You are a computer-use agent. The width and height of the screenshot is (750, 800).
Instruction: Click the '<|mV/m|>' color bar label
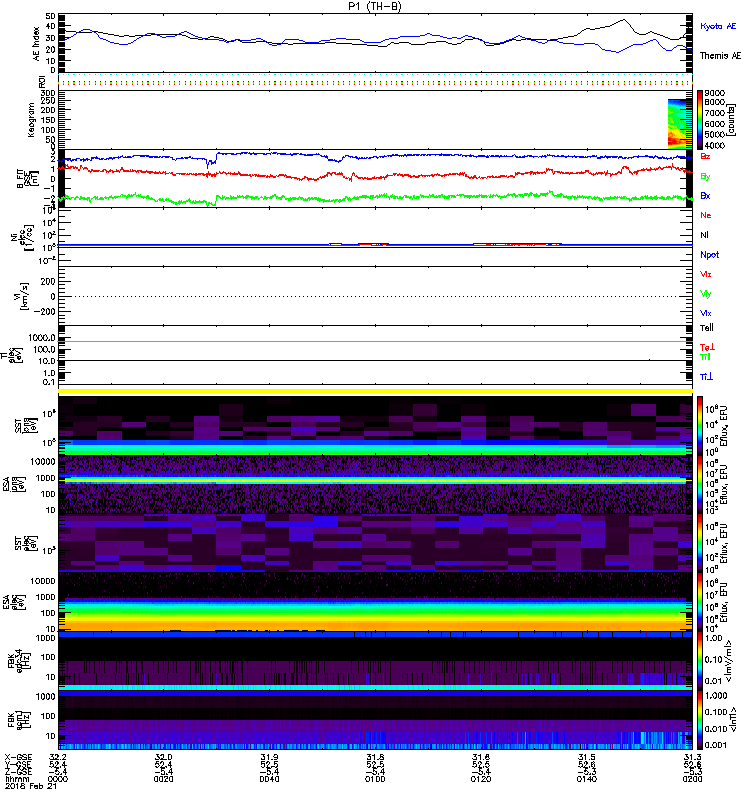pos(731,661)
